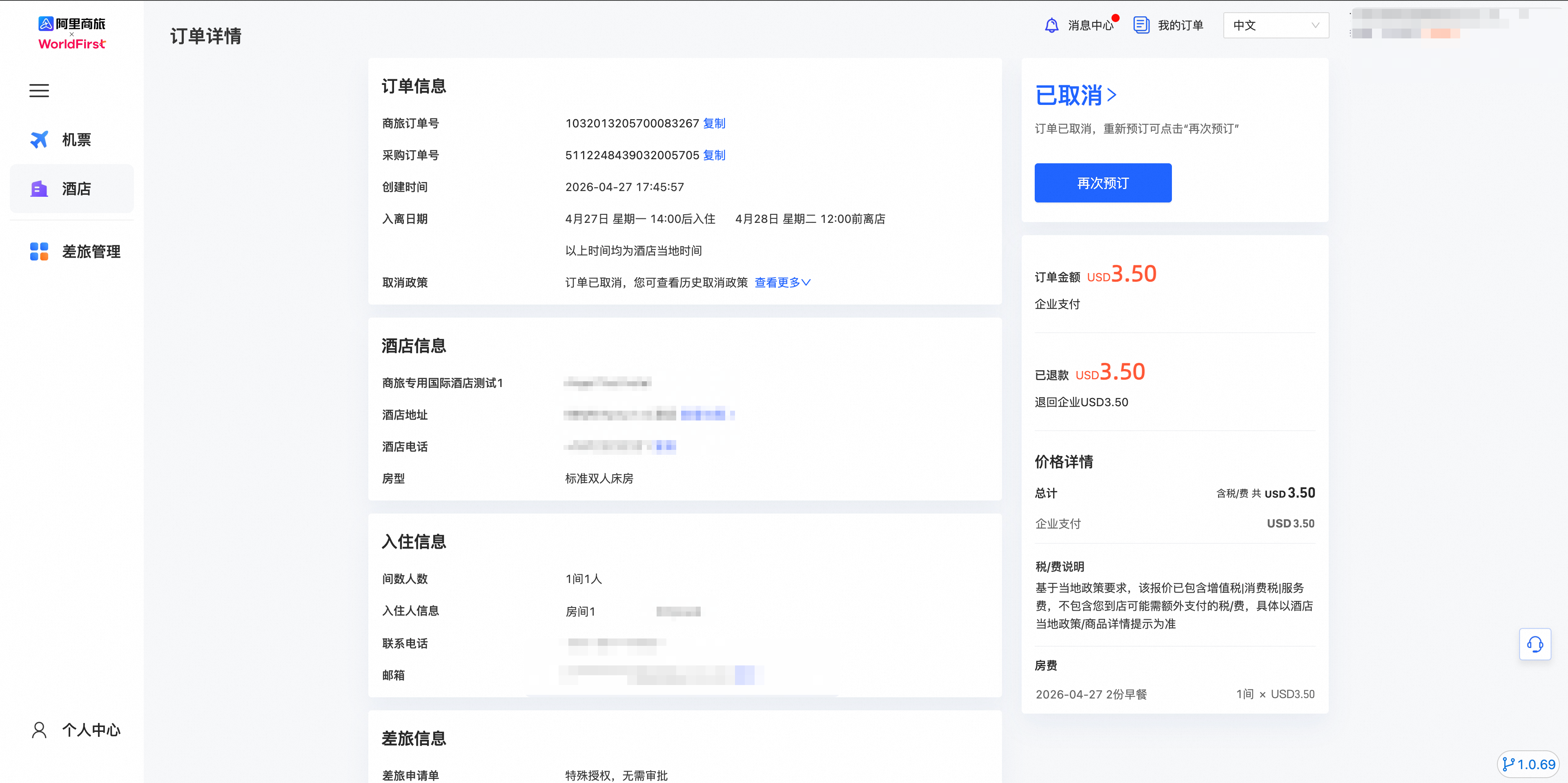Click the My Orders document icon

1141,25
